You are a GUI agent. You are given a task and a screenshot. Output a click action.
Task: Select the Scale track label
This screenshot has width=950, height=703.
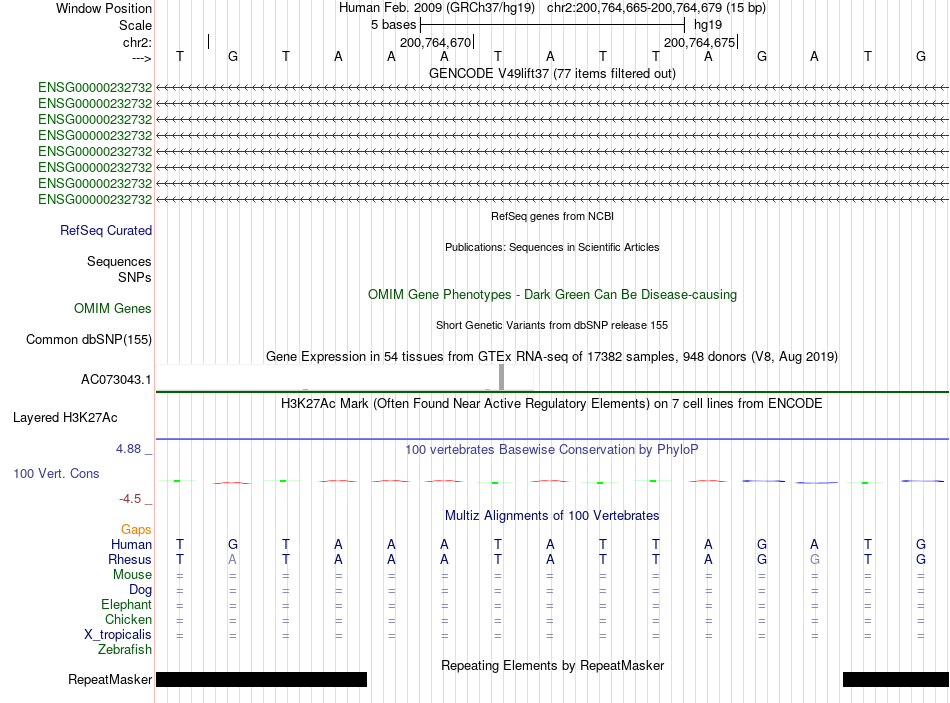pyautogui.click(x=135, y=25)
